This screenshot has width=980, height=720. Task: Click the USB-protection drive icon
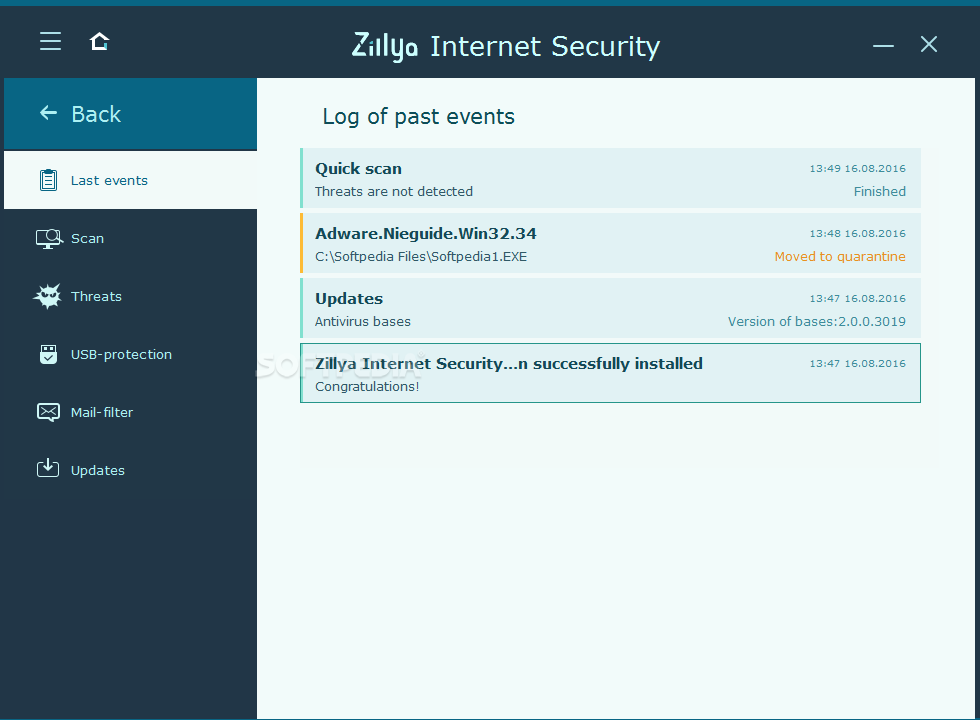coord(48,354)
